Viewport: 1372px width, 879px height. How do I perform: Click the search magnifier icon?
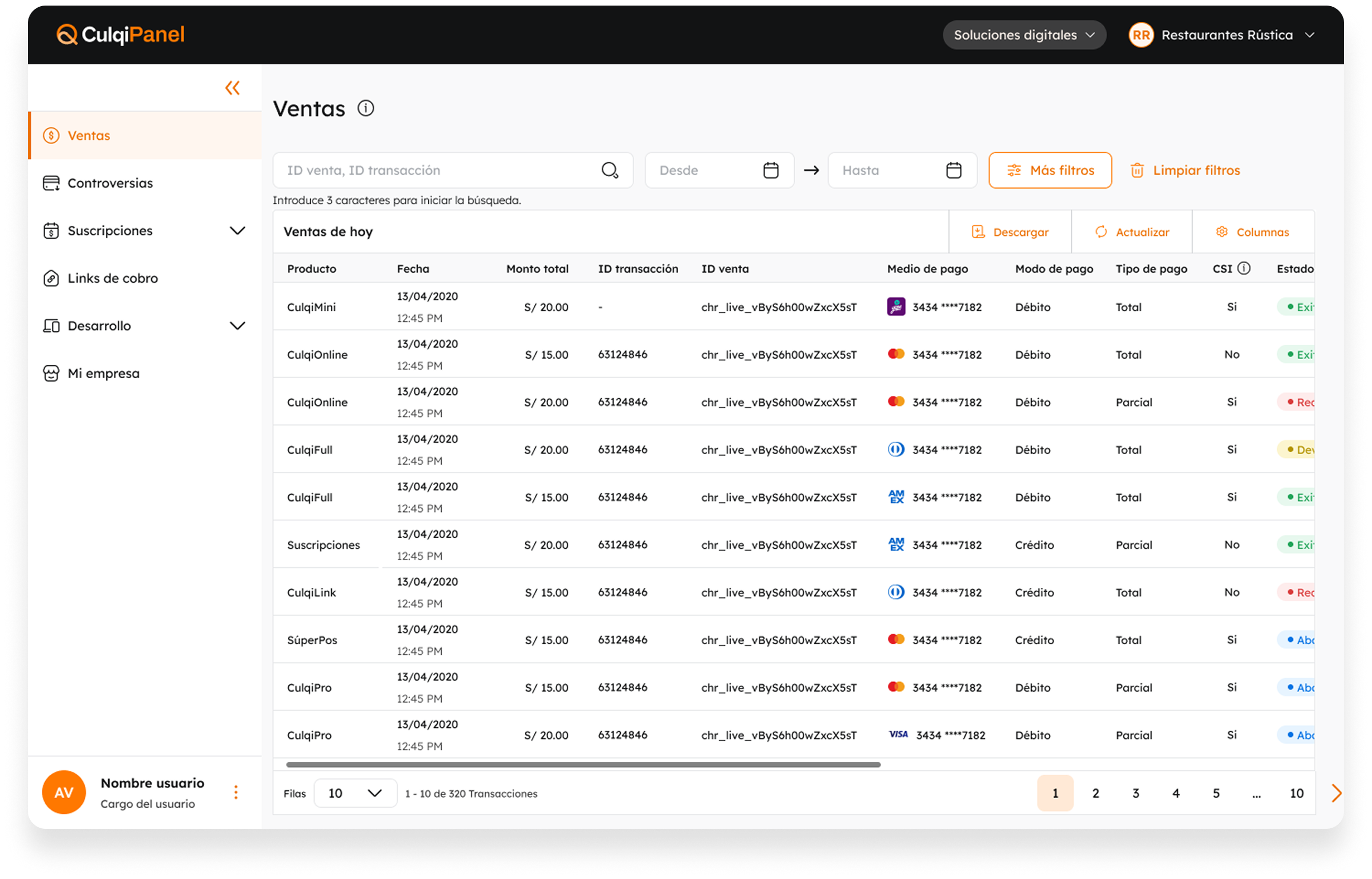click(x=610, y=170)
